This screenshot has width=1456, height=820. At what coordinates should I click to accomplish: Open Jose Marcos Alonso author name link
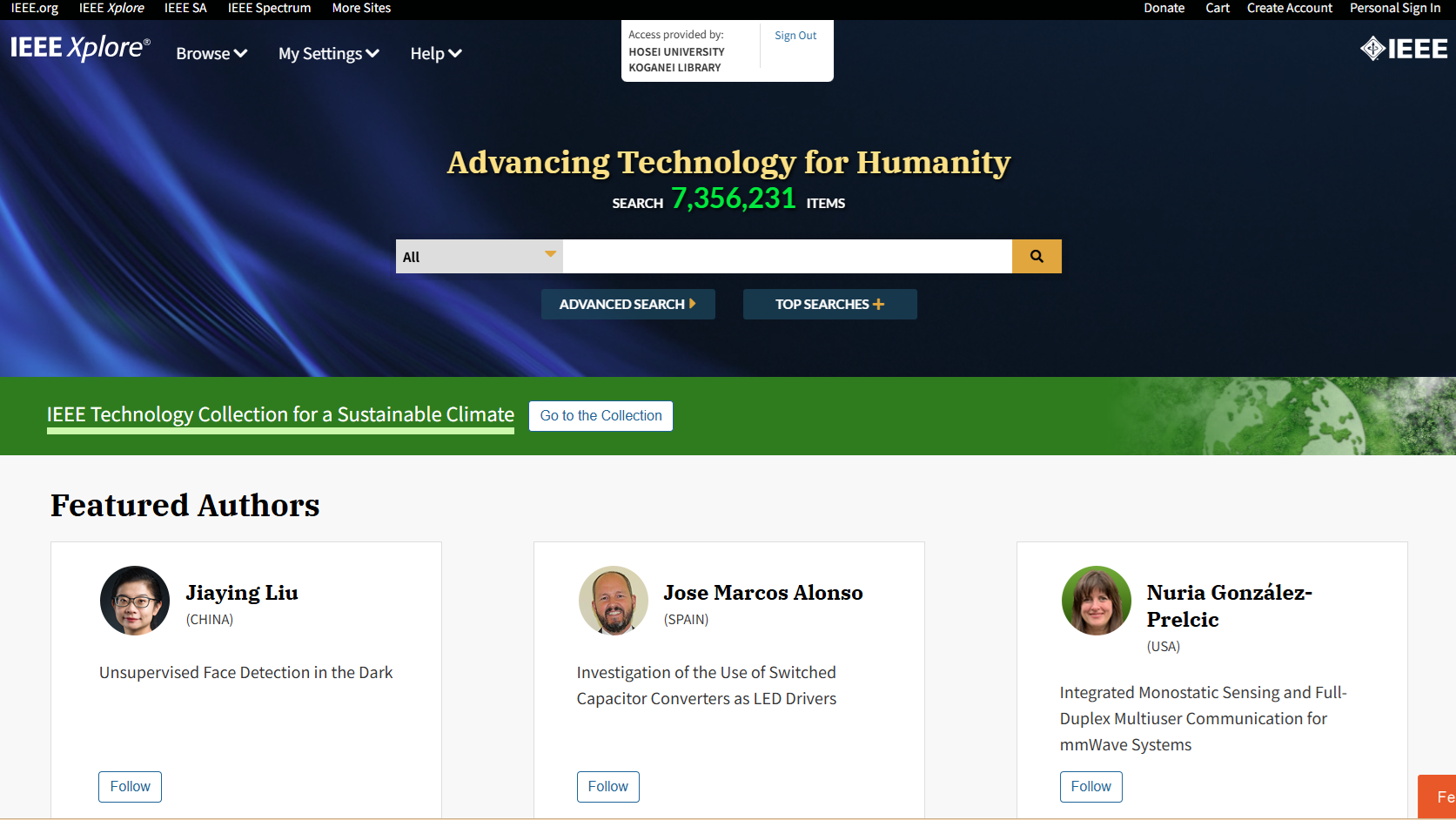[763, 593]
